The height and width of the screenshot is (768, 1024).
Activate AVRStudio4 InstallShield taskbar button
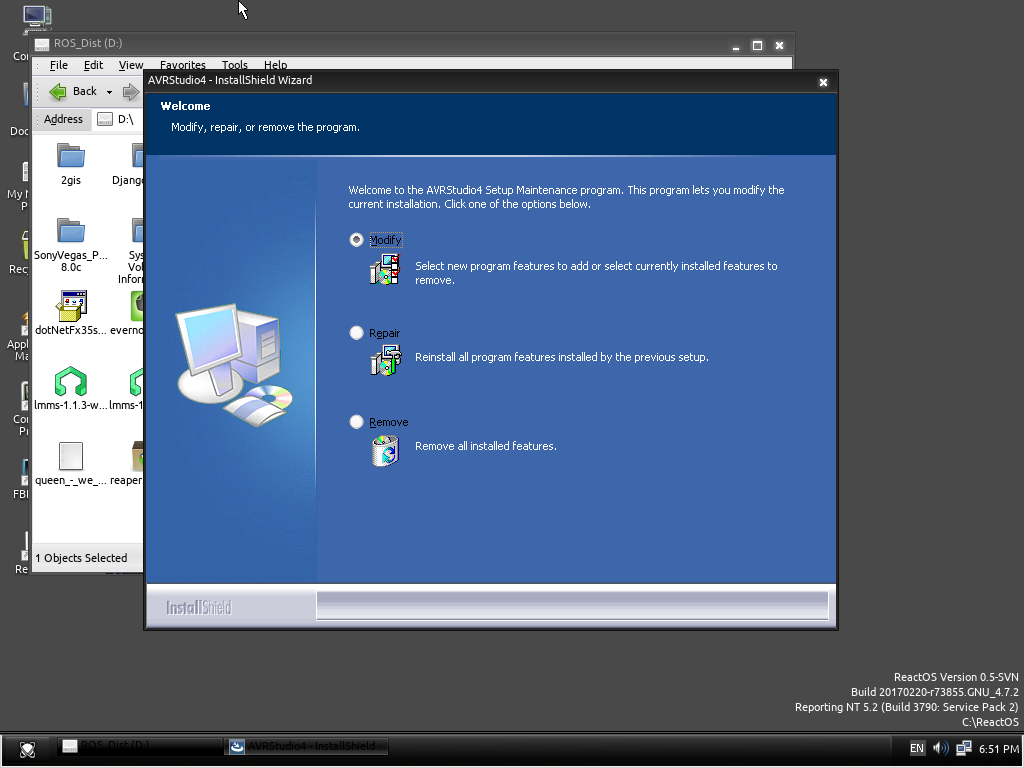pos(307,746)
